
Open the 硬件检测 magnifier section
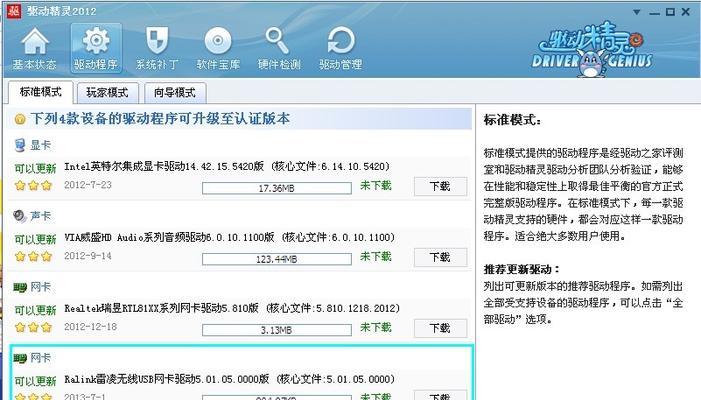click(279, 49)
